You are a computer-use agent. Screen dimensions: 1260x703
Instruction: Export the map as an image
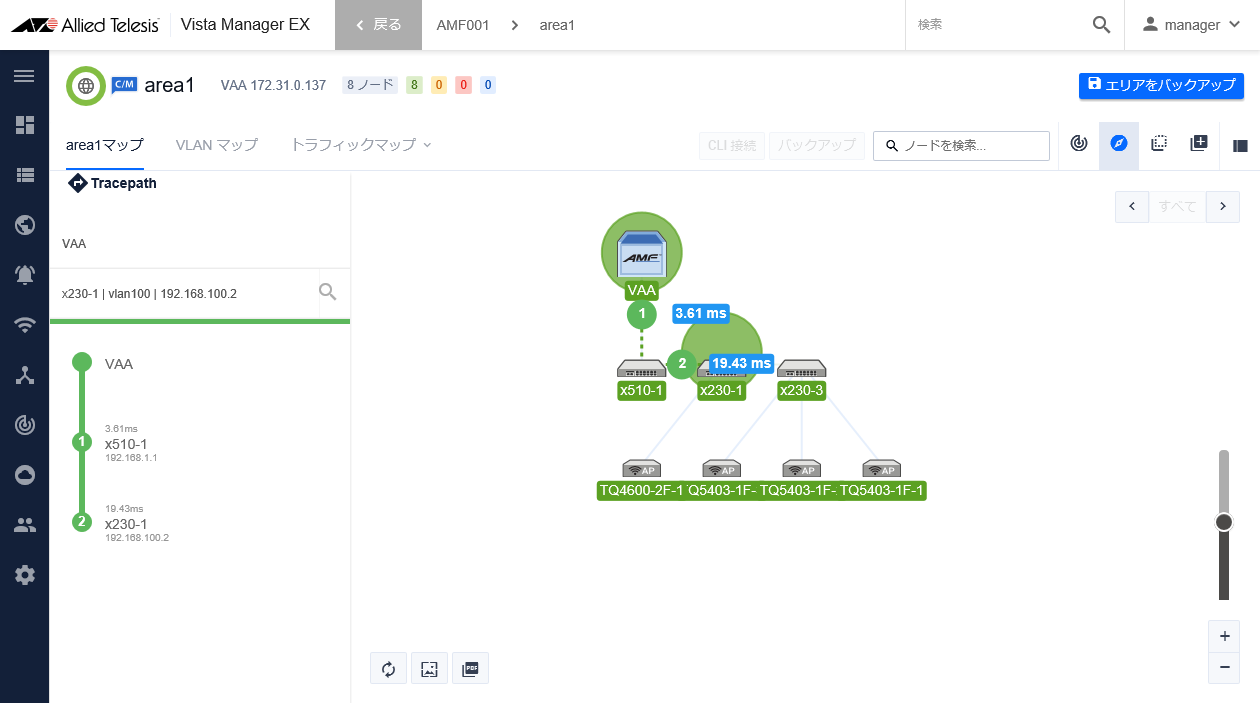(429, 669)
